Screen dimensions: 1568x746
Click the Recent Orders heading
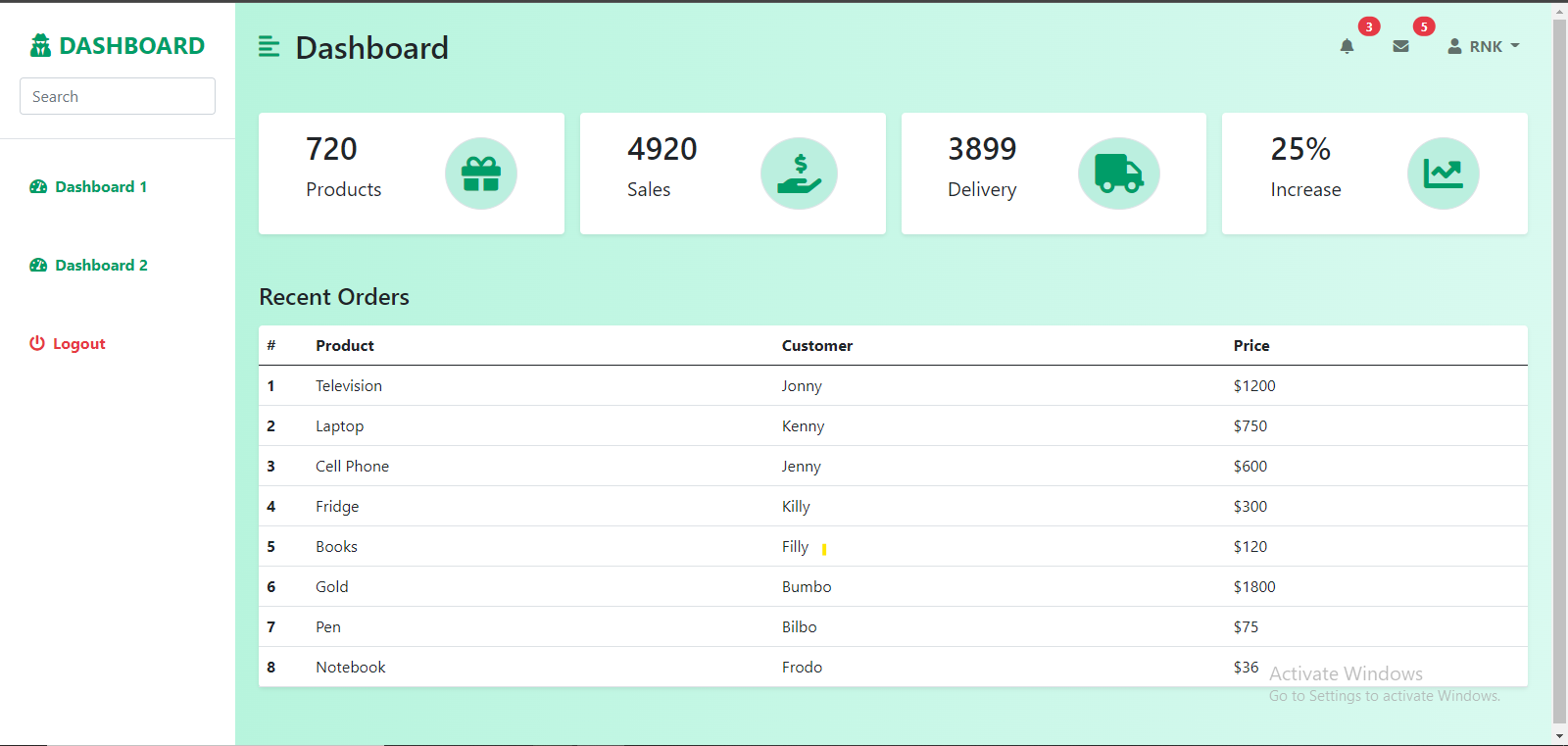tap(334, 297)
